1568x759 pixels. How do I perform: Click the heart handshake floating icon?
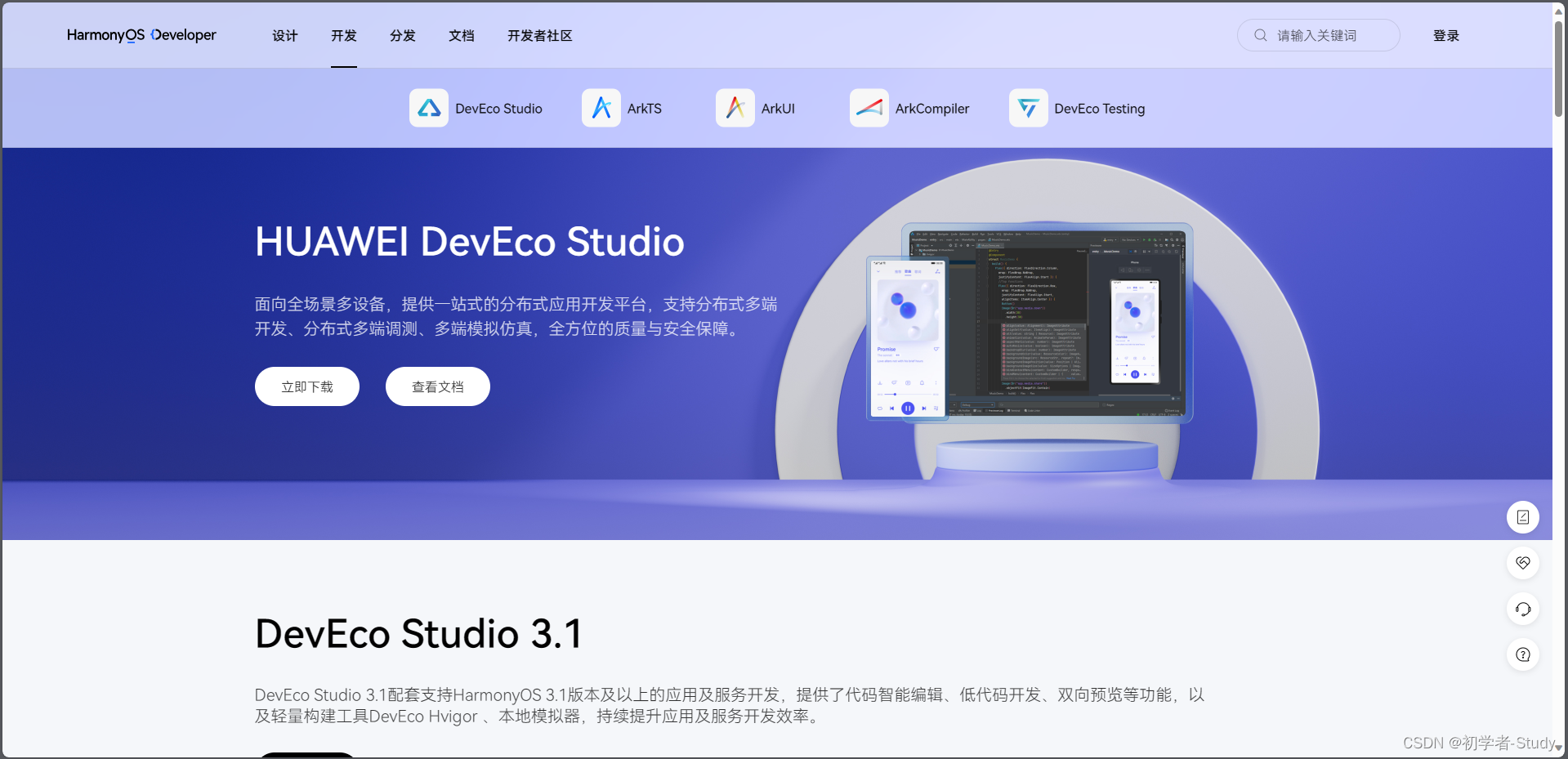tap(1523, 563)
